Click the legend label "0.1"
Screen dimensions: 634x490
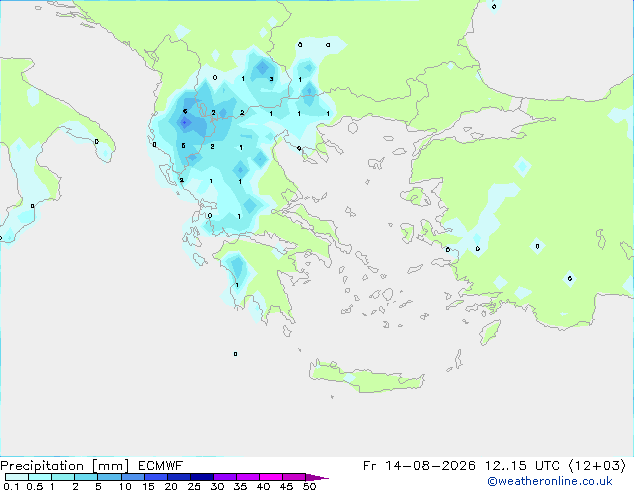tap(11, 486)
